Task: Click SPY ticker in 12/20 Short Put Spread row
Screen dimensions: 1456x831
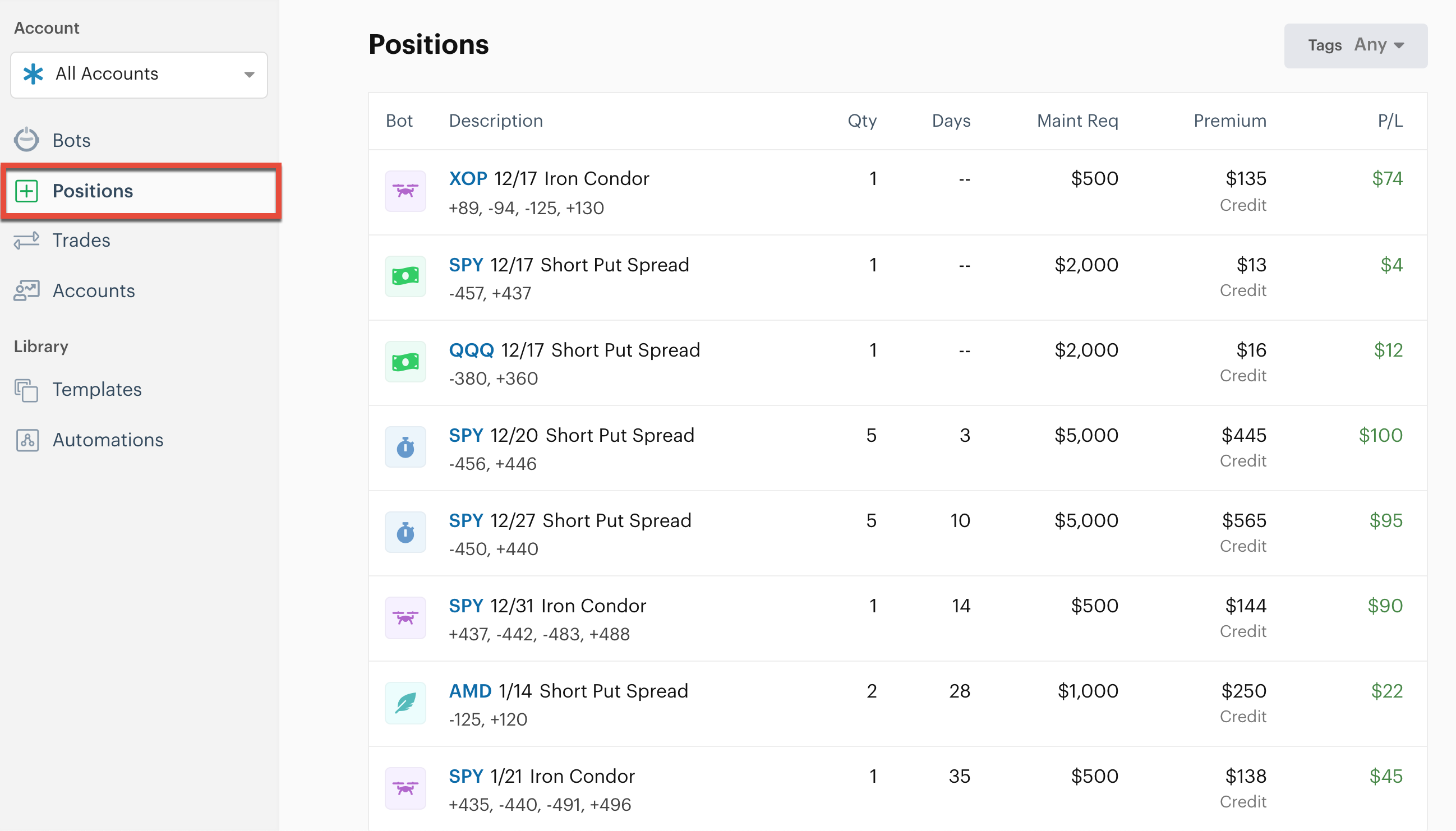Action: [466, 435]
